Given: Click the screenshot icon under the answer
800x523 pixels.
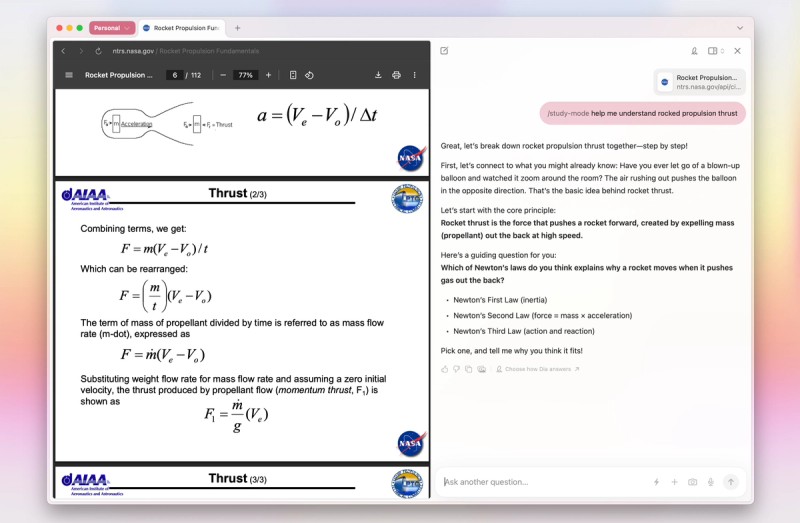Looking at the screenshot, I should coord(481,369).
